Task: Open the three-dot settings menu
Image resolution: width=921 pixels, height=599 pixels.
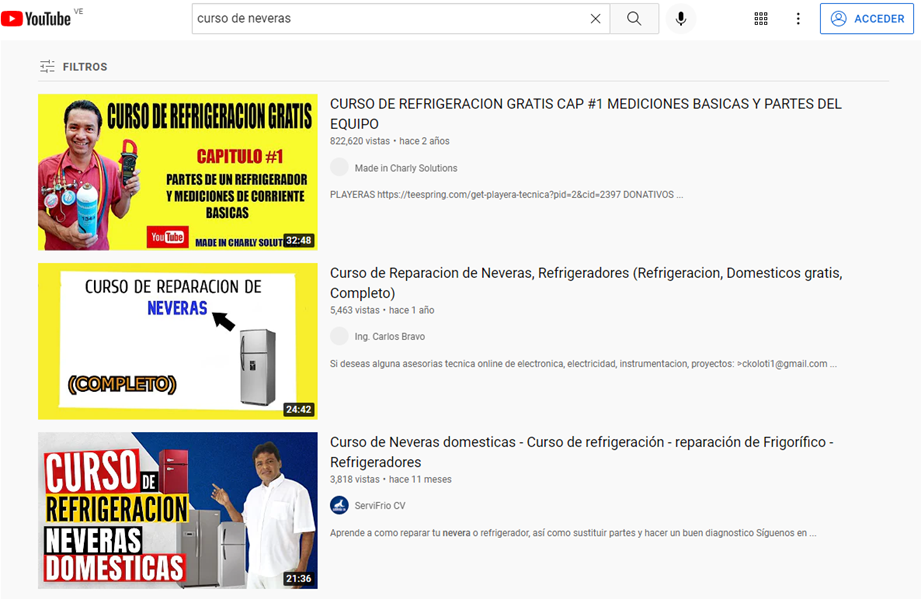Action: pyautogui.click(x=798, y=19)
